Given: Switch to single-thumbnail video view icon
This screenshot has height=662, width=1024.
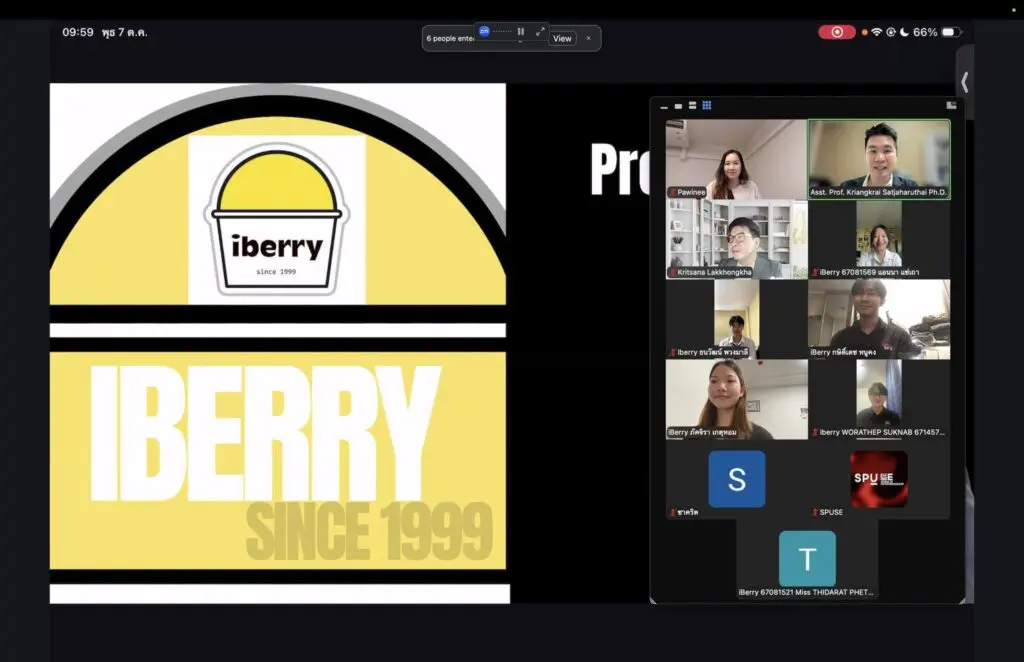Looking at the screenshot, I should tap(678, 106).
